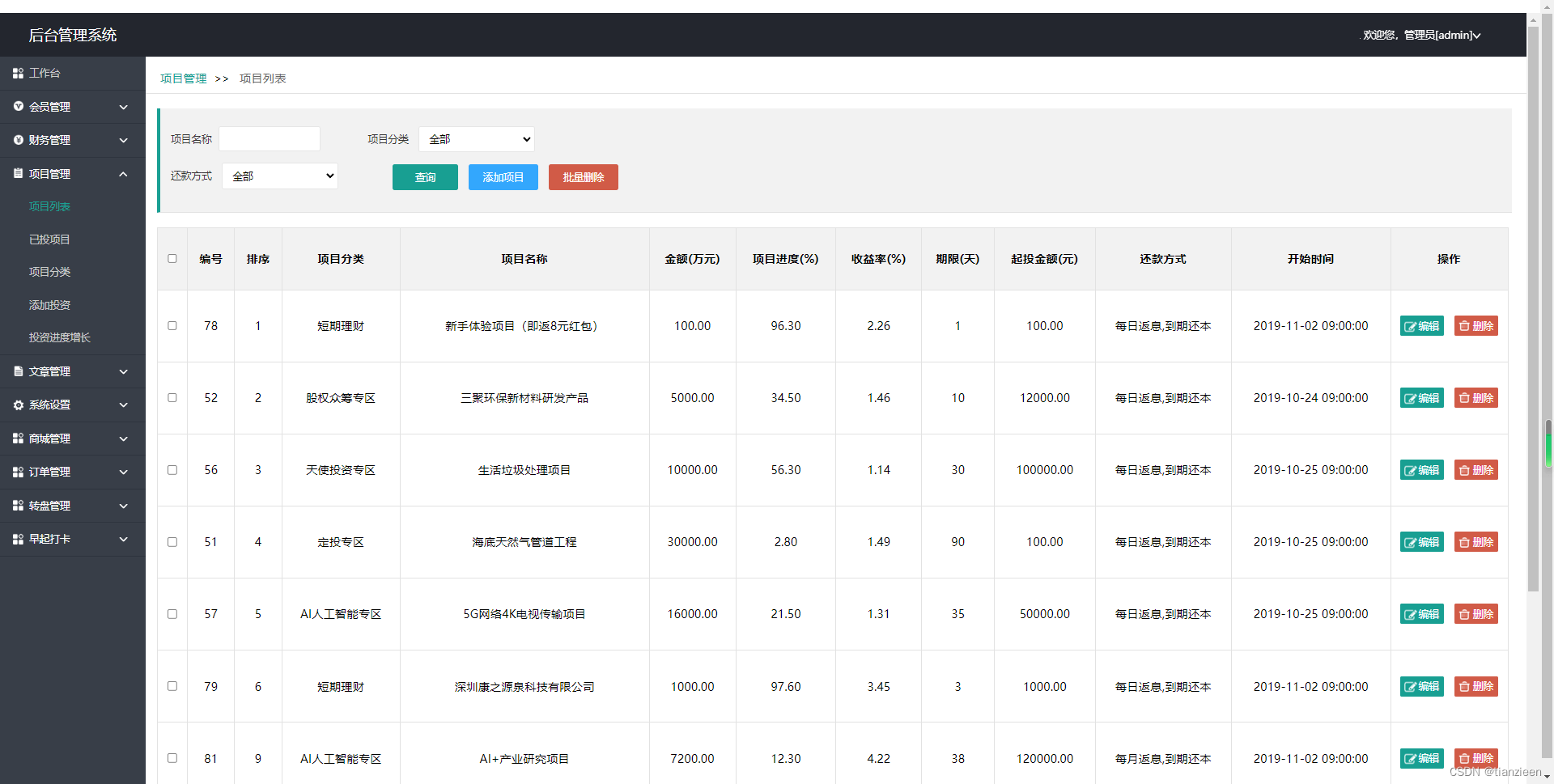Image resolution: width=1554 pixels, height=784 pixels.
Task: Delete the 三聚环保新材料研发产品 row
Action: click(x=1475, y=398)
